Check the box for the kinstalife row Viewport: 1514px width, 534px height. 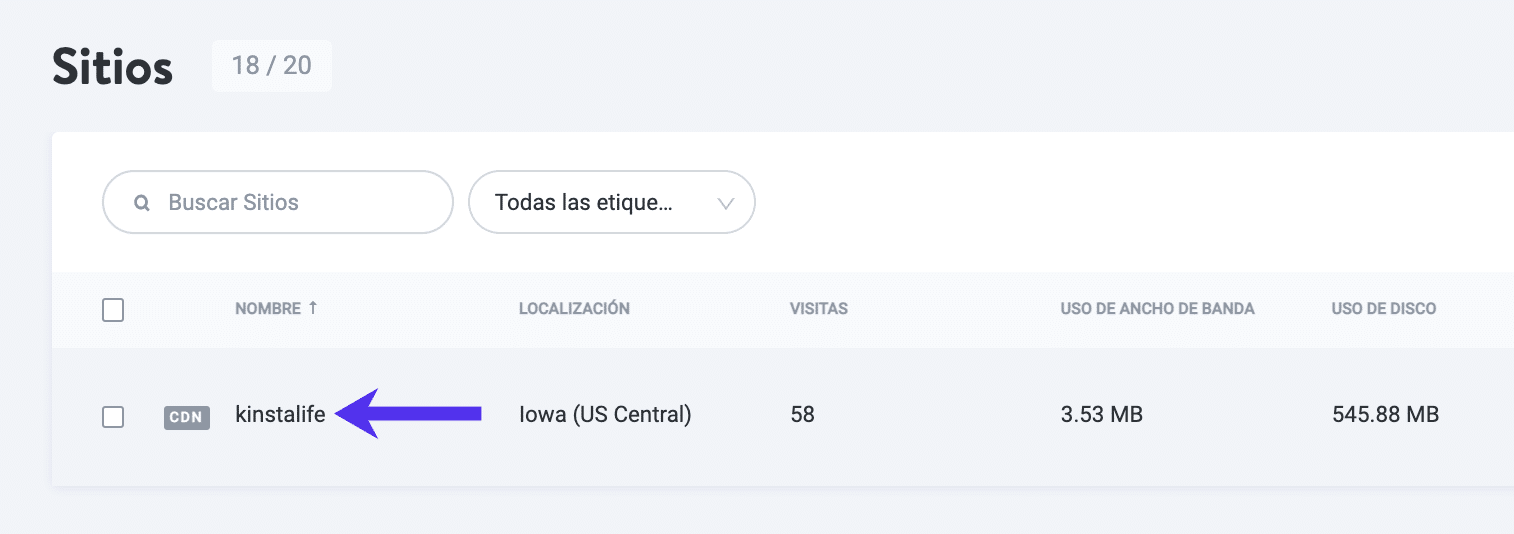click(113, 417)
